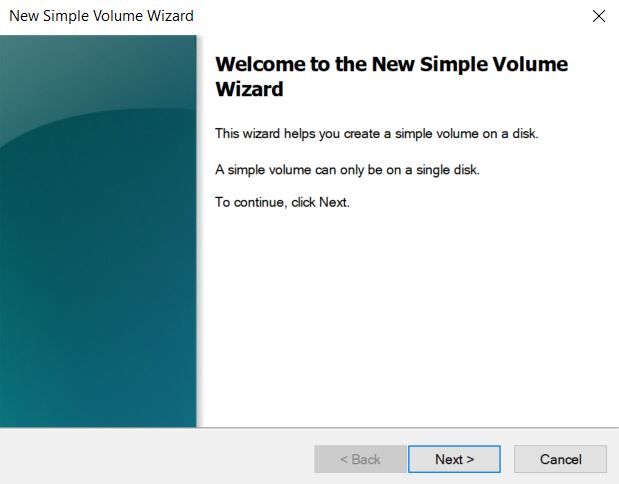Click the word 'Welcome' in the bold heading
This screenshot has height=484, width=619.
pos(261,64)
